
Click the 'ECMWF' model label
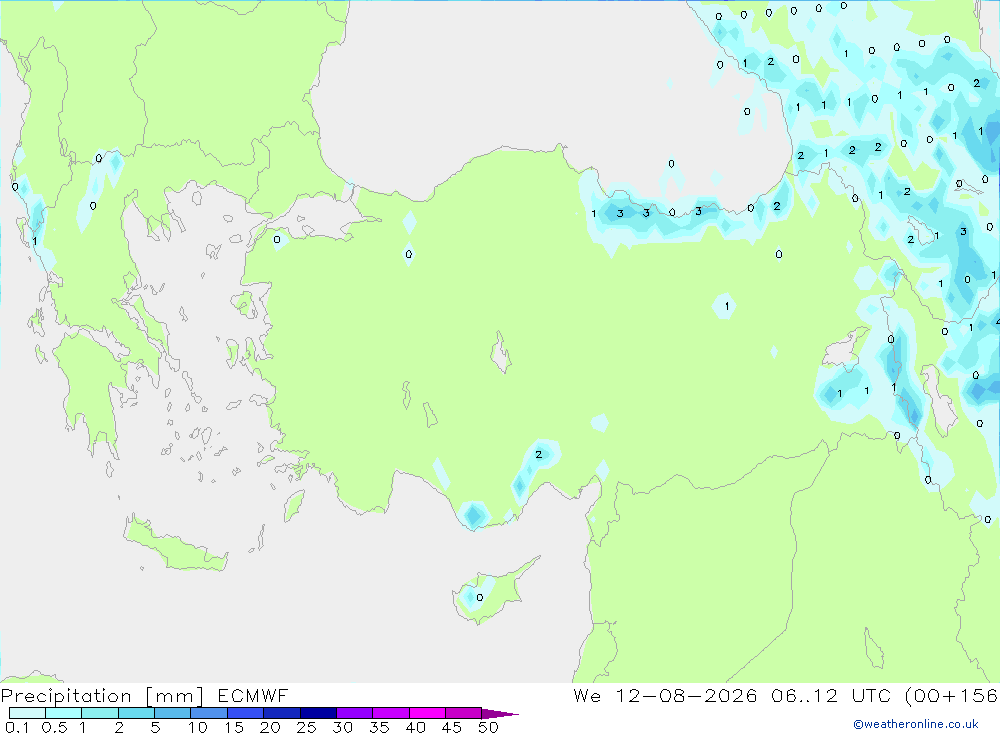point(253,695)
